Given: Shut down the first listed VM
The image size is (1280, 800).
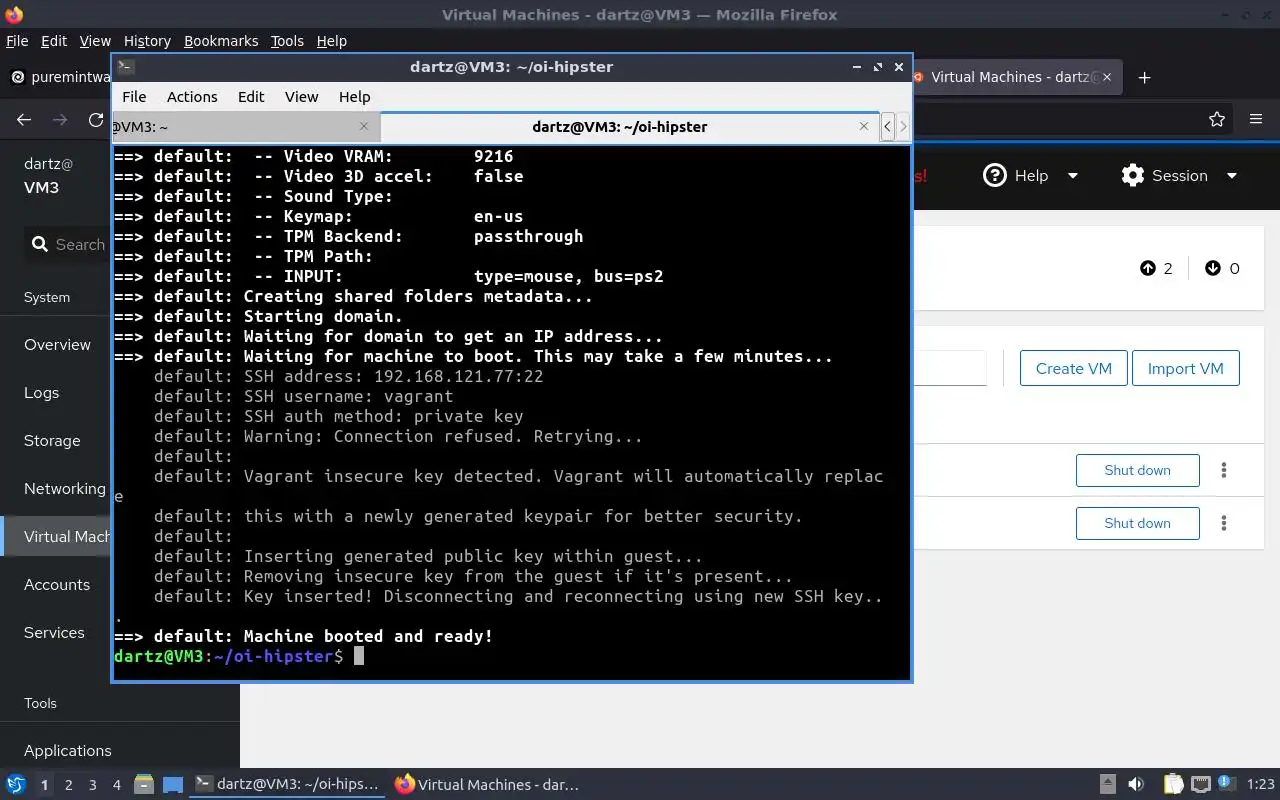Looking at the screenshot, I should click(1137, 470).
